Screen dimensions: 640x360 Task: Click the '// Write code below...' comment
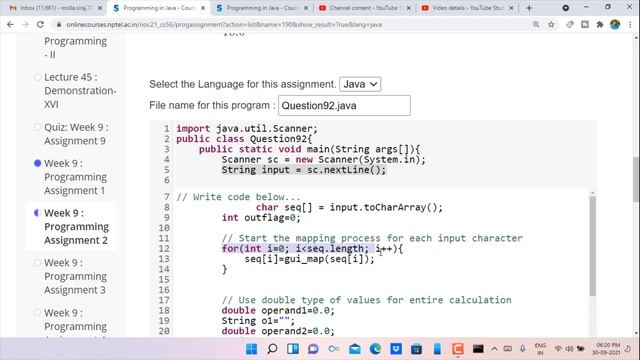click(x=238, y=197)
